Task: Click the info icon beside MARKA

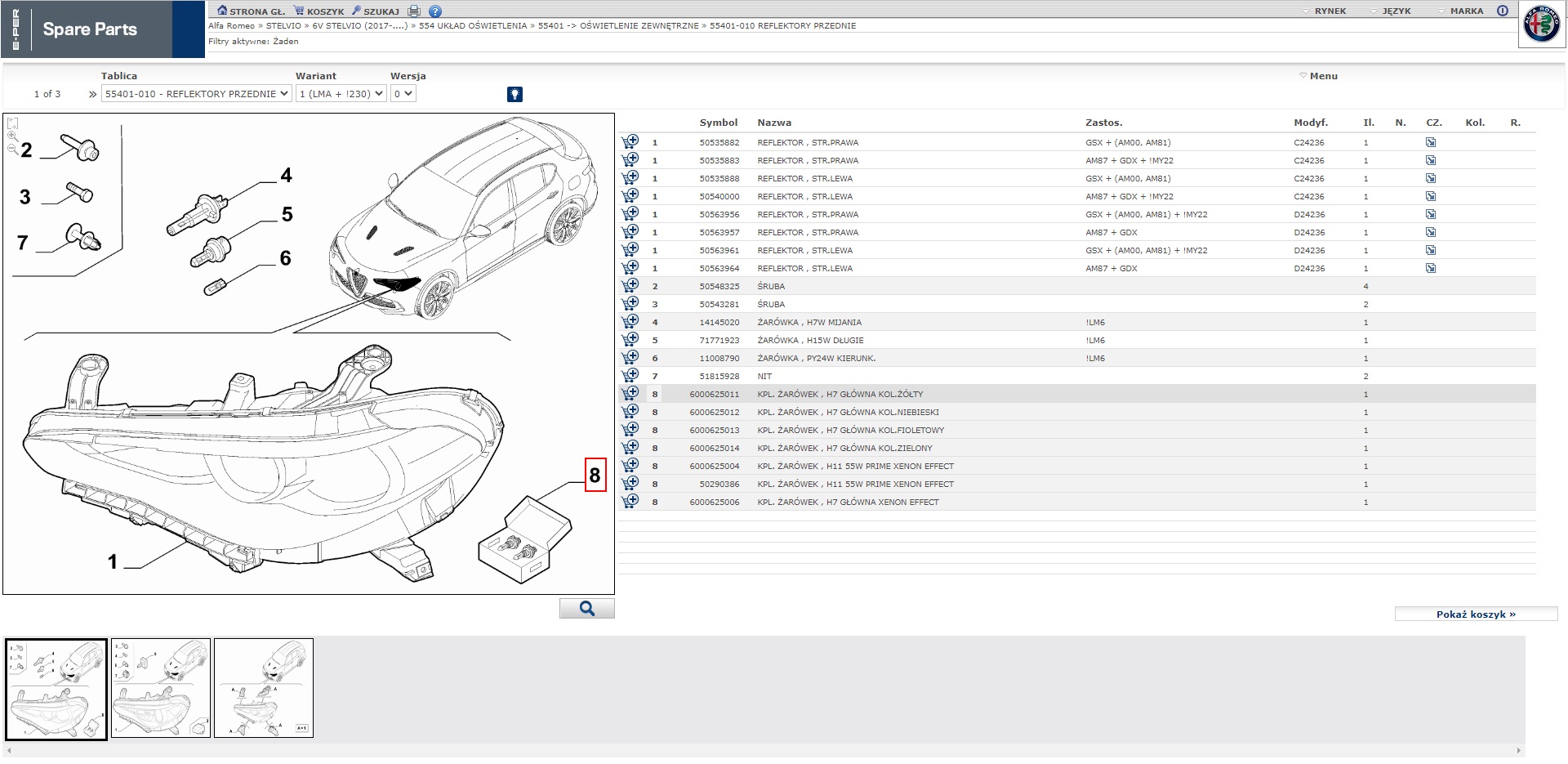Action: coord(1502,11)
